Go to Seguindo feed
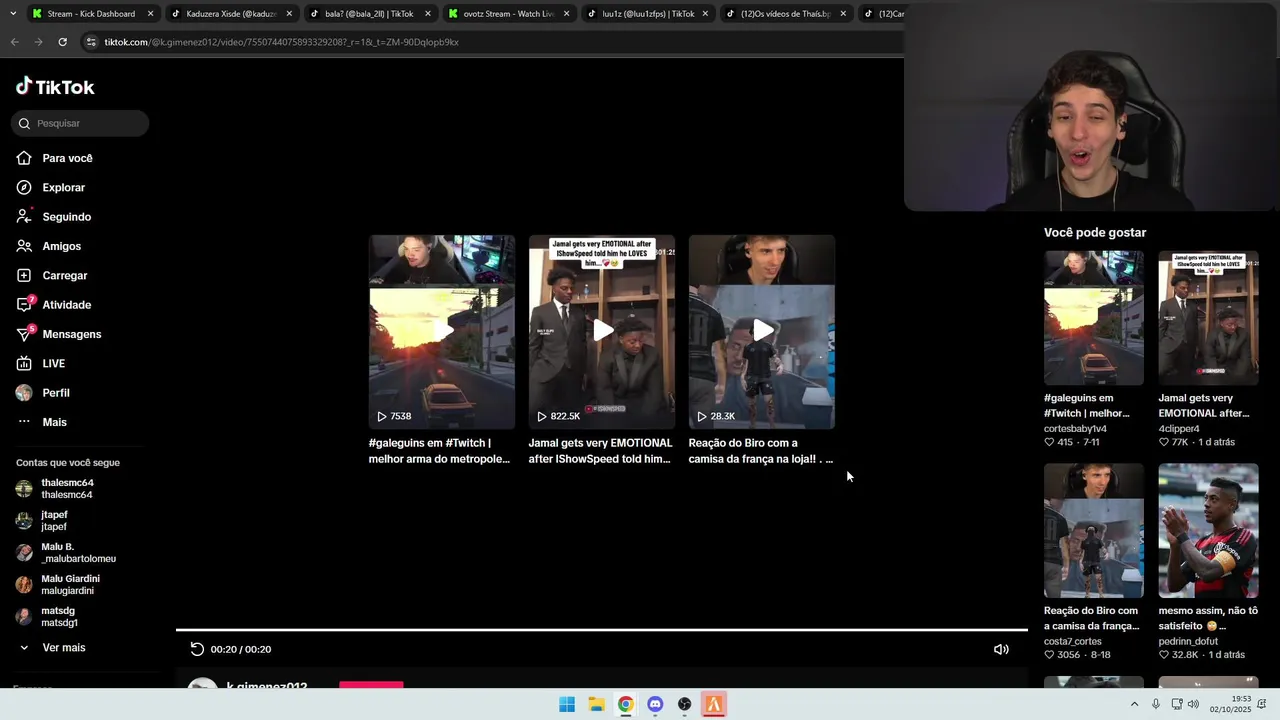 click(66, 217)
